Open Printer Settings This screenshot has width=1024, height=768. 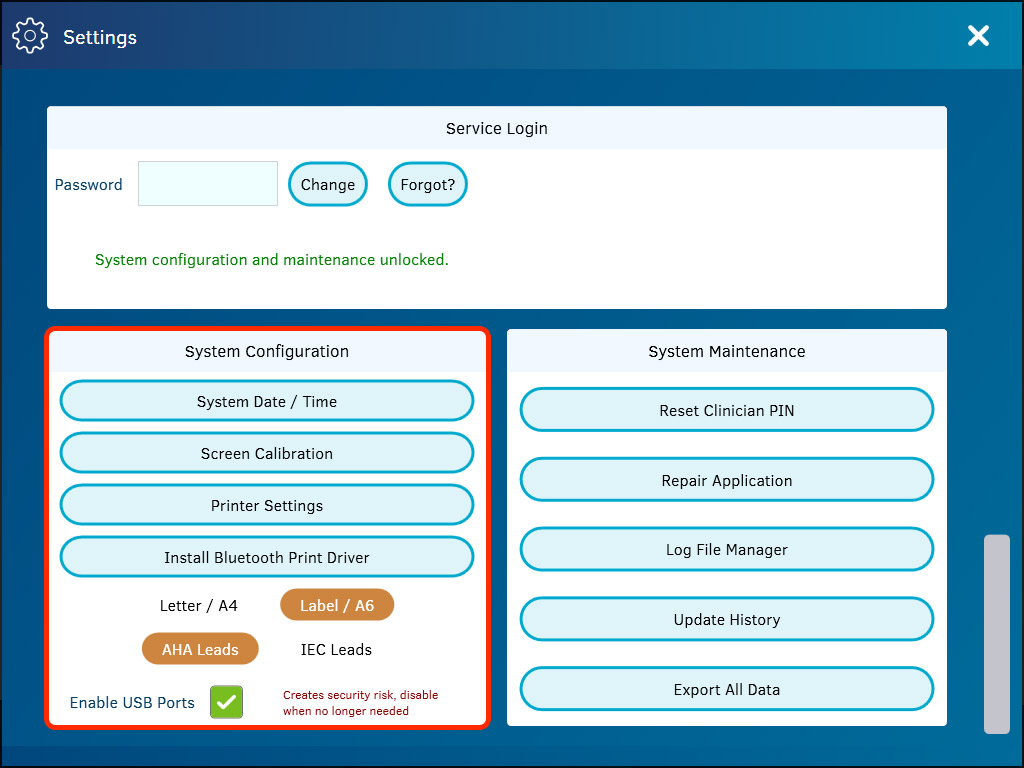(x=266, y=504)
